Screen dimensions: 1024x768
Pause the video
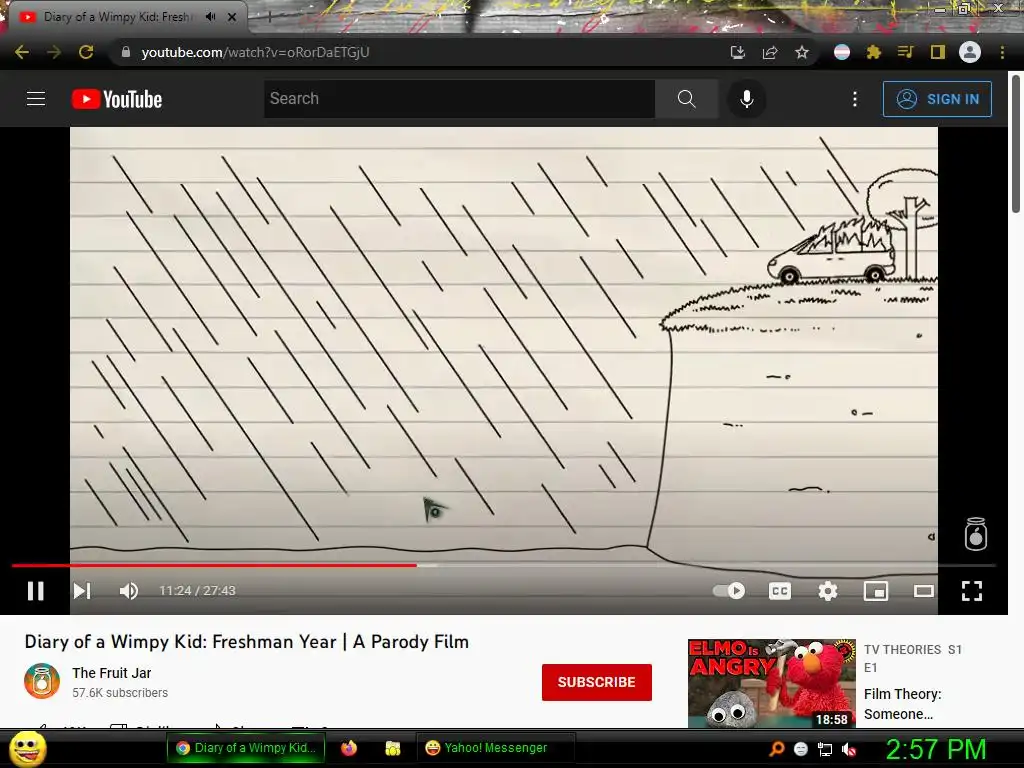tap(36, 591)
